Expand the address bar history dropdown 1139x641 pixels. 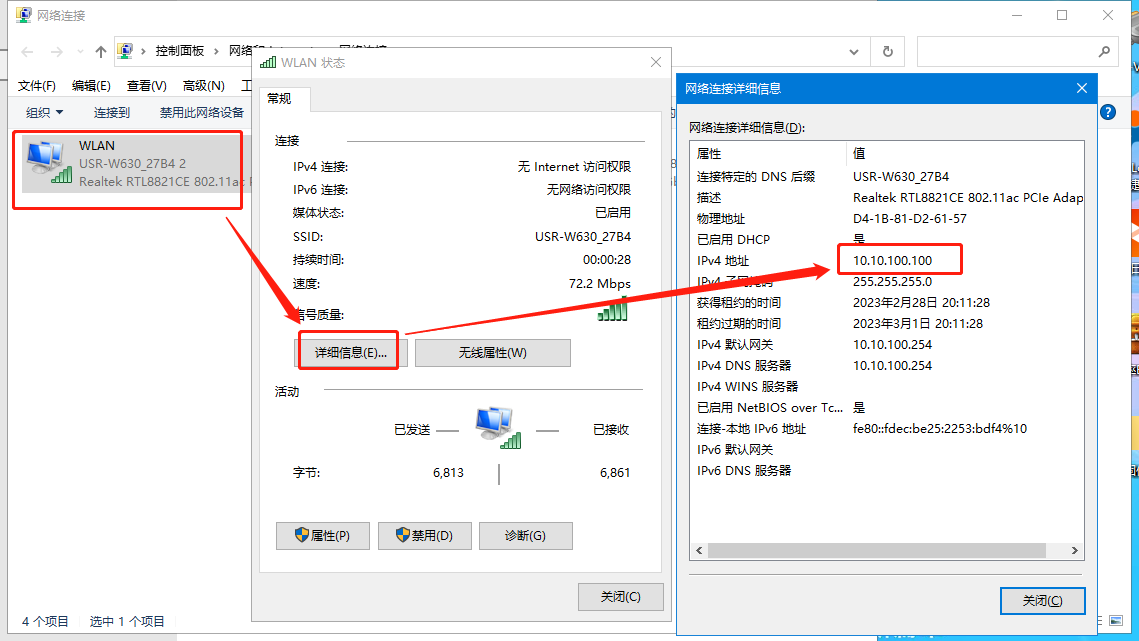pos(853,51)
